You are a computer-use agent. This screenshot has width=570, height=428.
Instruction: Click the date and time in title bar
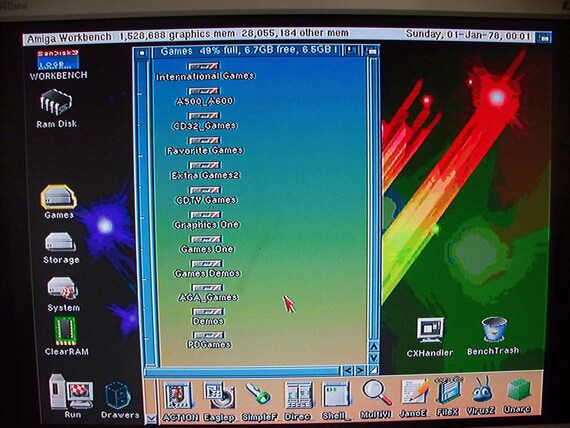click(x=468, y=35)
